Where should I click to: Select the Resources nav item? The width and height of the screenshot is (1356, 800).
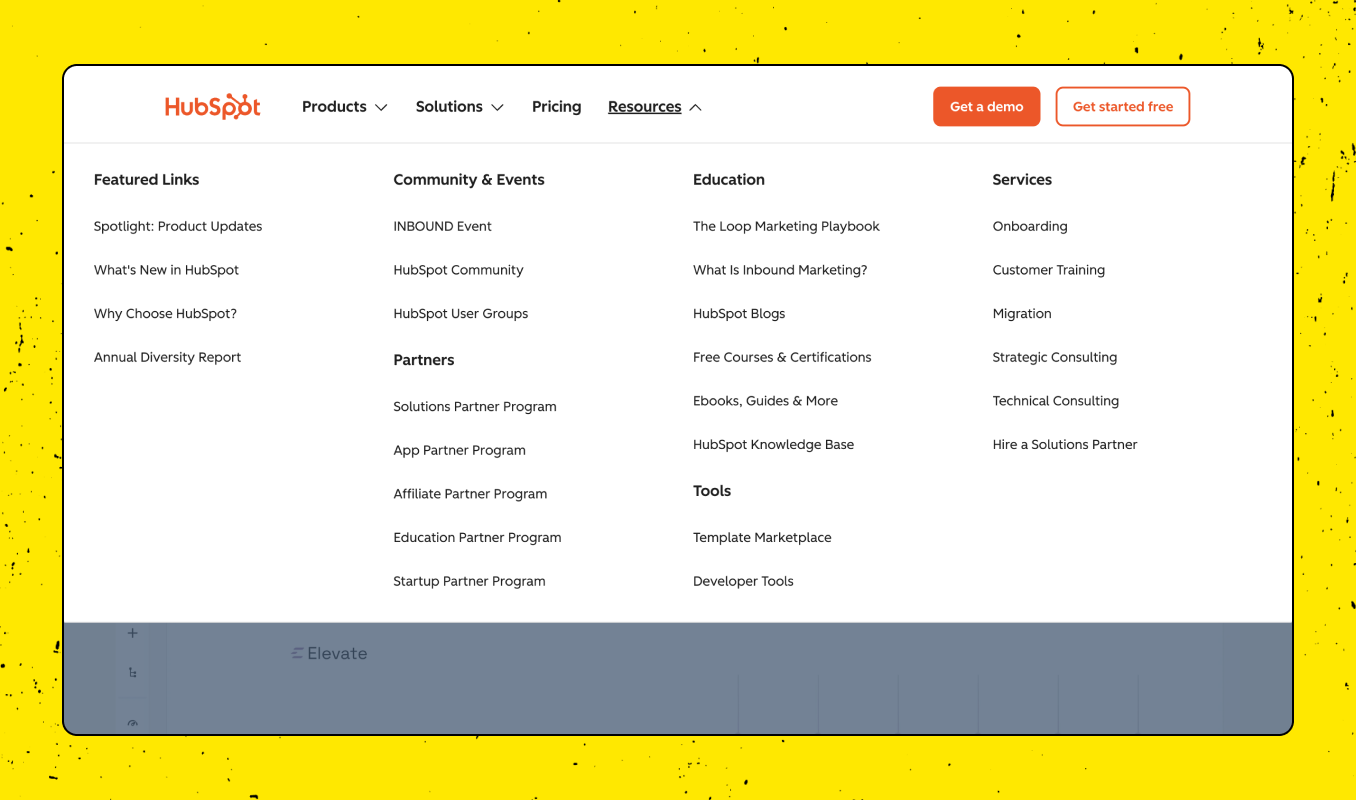[644, 107]
